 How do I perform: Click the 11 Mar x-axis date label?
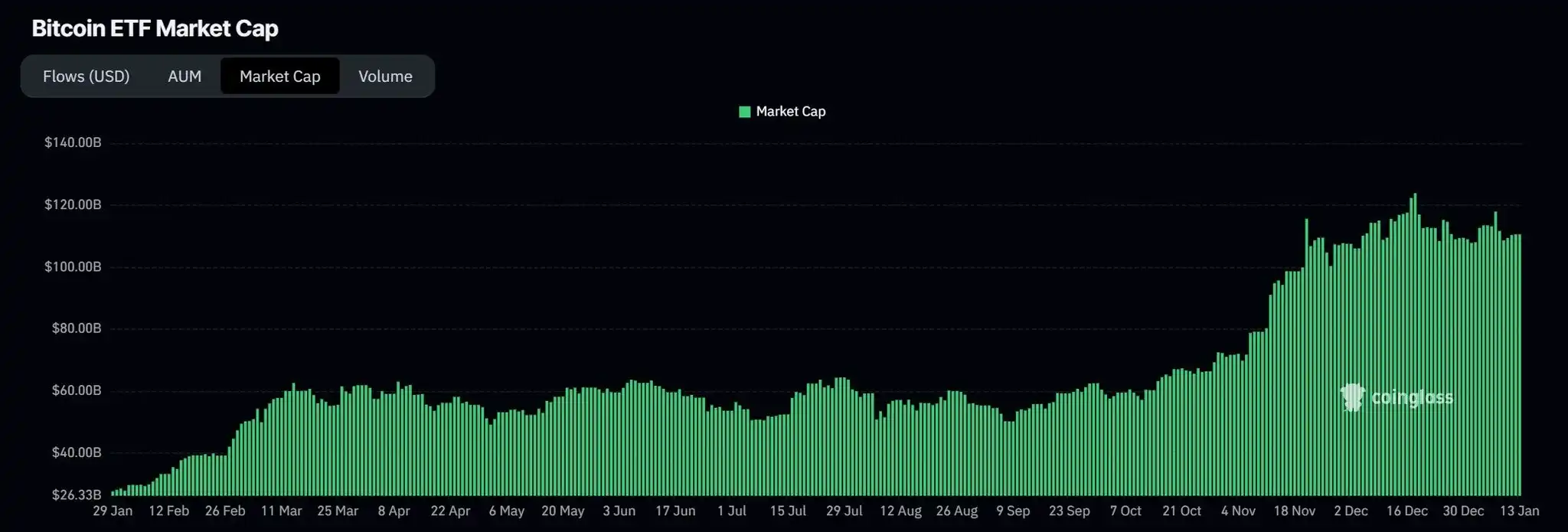tap(281, 511)
